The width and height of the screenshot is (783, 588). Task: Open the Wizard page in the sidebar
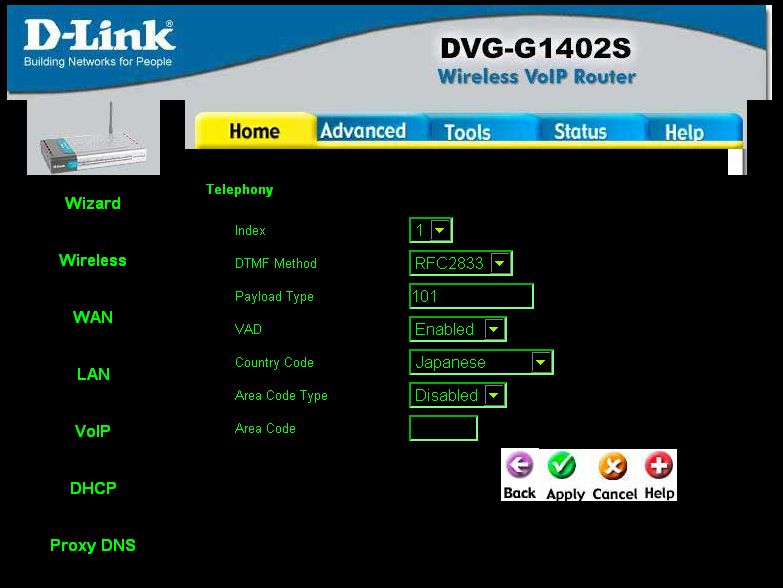tap(93, 203)
